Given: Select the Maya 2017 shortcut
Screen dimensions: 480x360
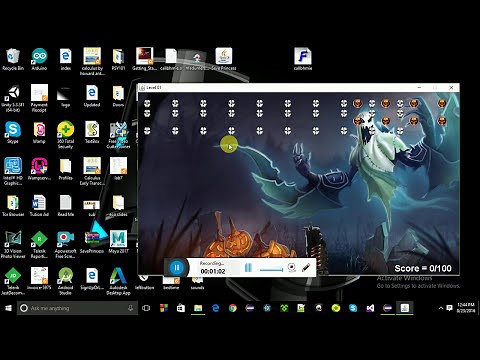Looking at the screenshot, I should tap(118, 242).
